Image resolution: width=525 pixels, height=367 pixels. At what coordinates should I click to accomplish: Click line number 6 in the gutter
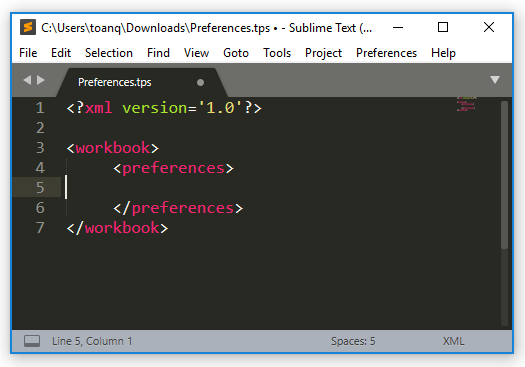(x=40, y=208)
